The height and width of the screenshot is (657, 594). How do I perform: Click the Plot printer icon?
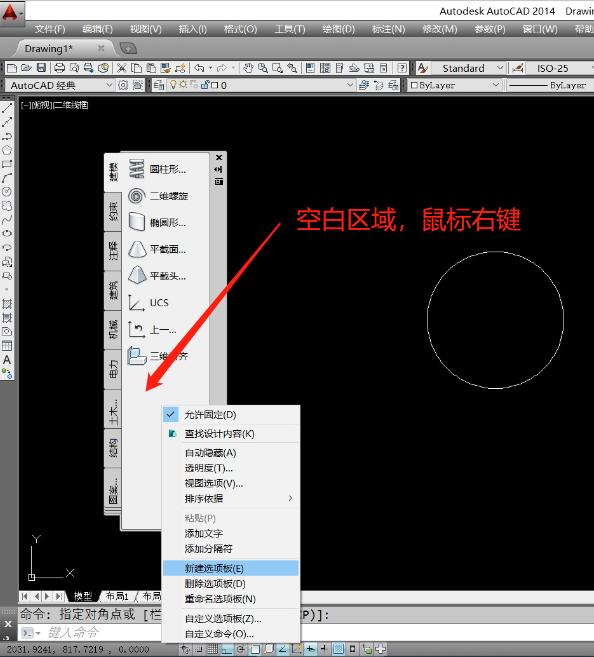(59, 68)
